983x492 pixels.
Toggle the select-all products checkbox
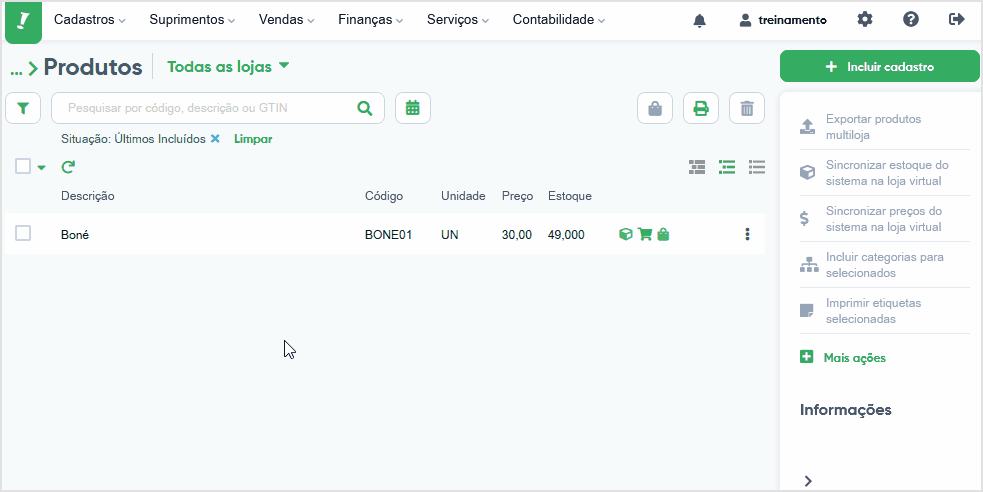coord(23,166)
